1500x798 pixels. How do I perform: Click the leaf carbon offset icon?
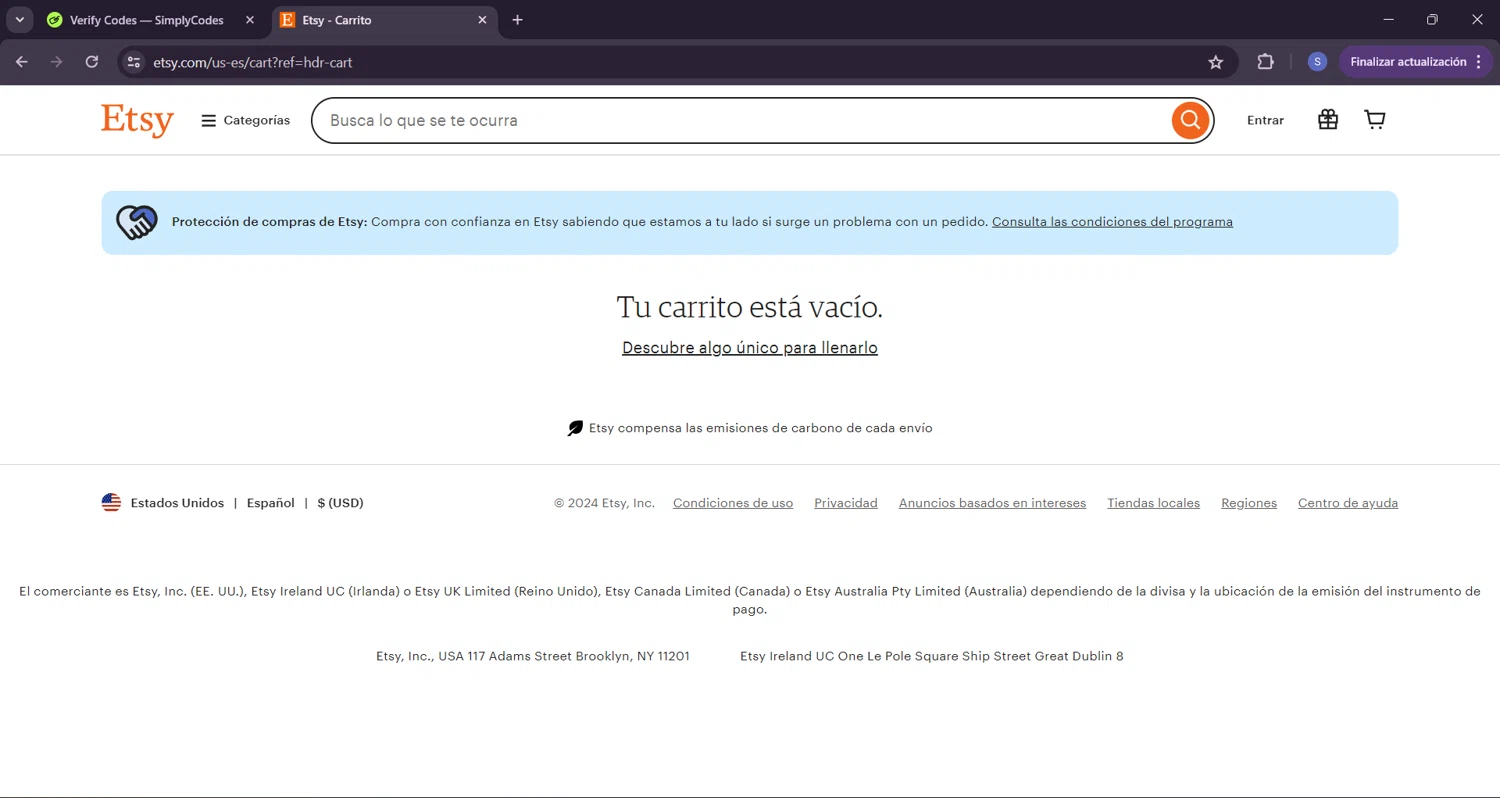575,428
